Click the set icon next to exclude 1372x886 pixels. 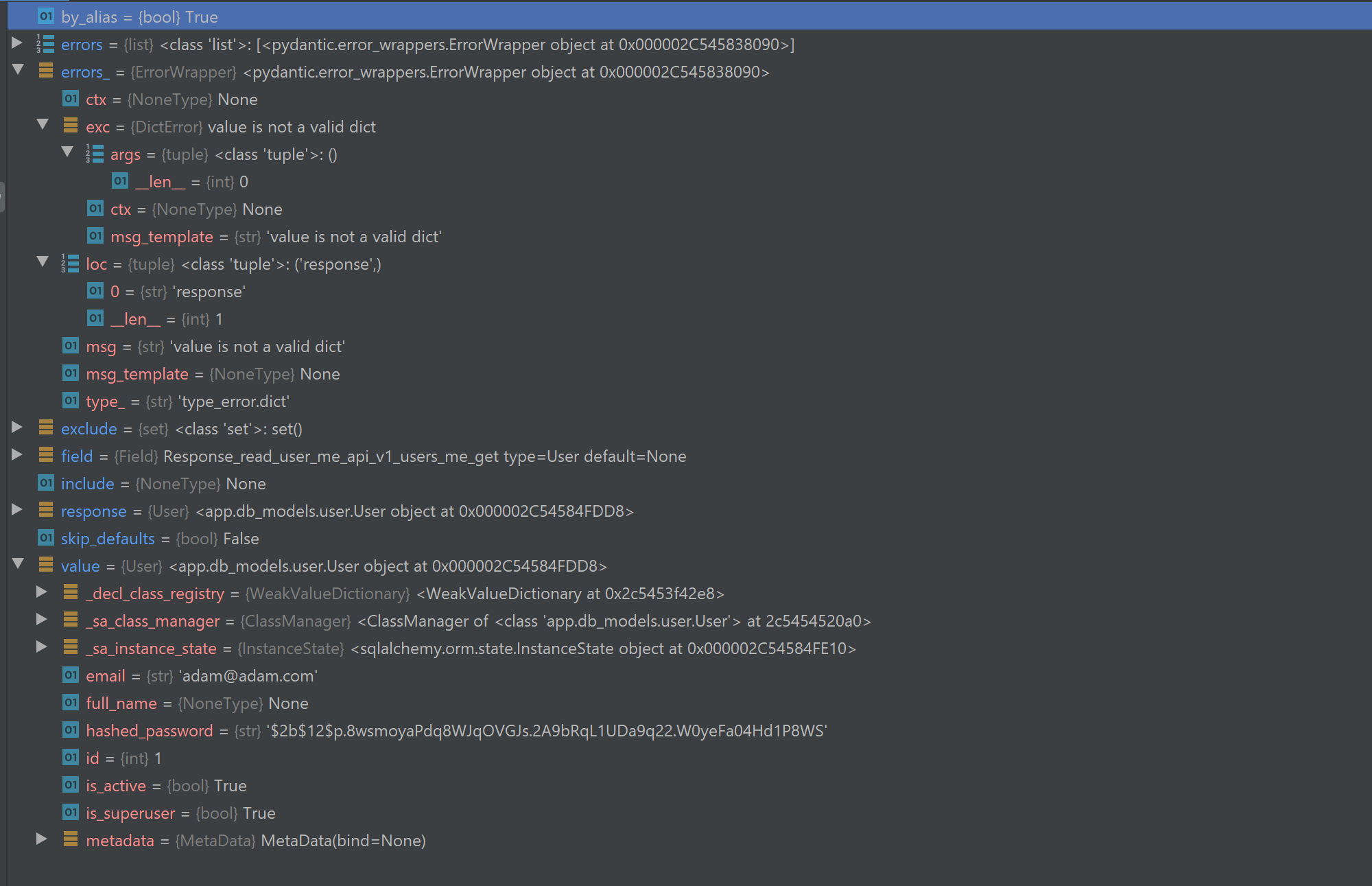pos(45,428)
